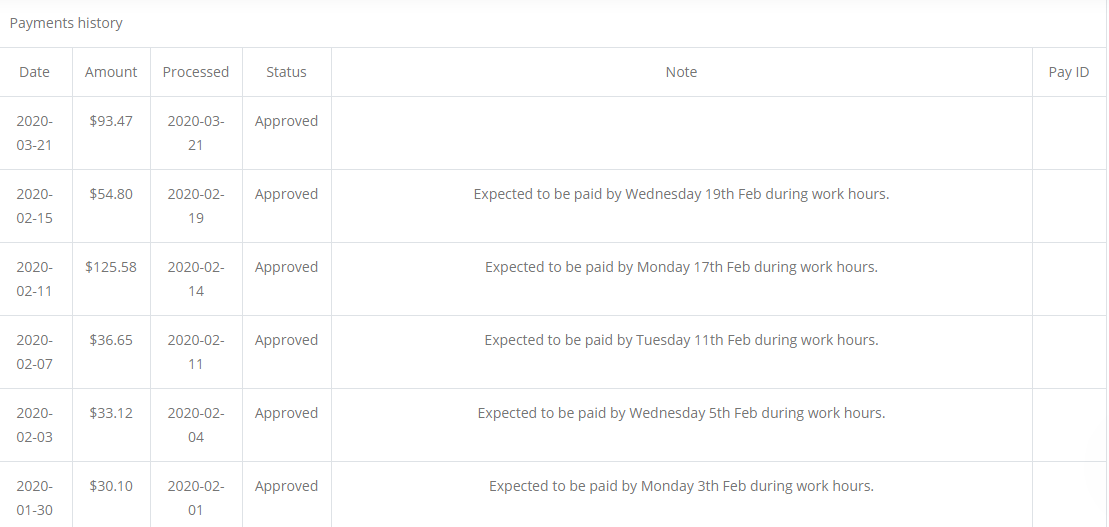Click the Wednesday 19th Feb payment note
The height and width of the screenshot is (527, 1109).
tap(681, 194)
